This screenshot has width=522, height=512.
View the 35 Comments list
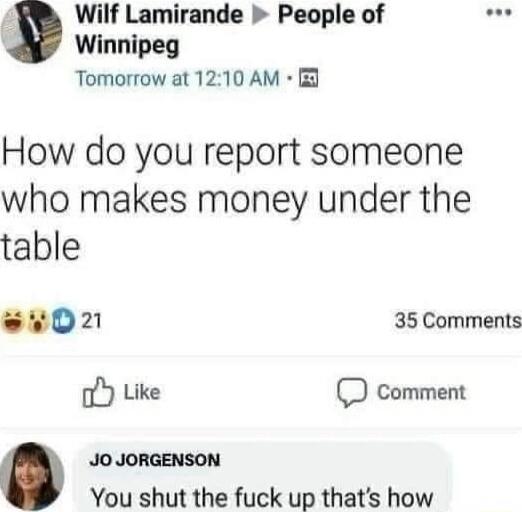tap(458, 321)
